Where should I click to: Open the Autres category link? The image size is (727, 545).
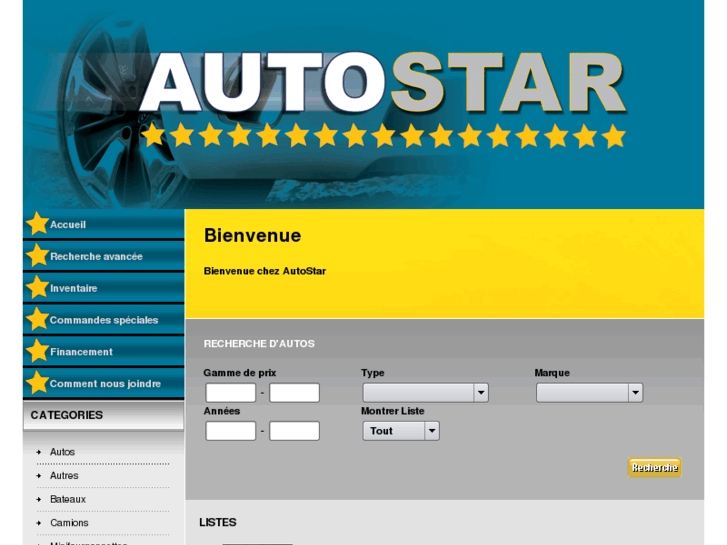click(64, 475)
